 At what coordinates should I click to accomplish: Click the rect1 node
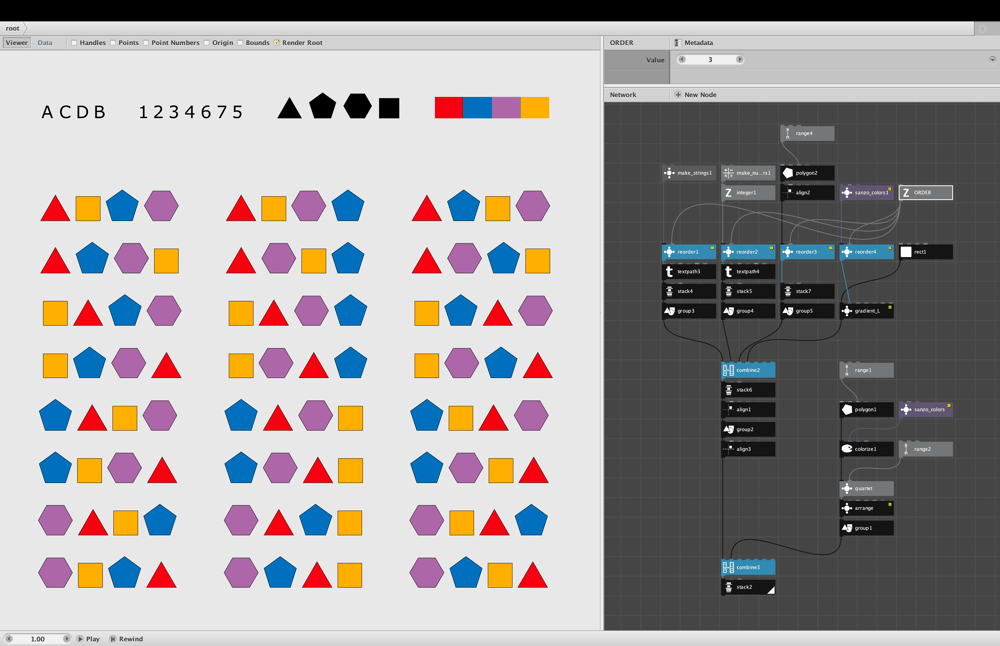click(925, 252)
